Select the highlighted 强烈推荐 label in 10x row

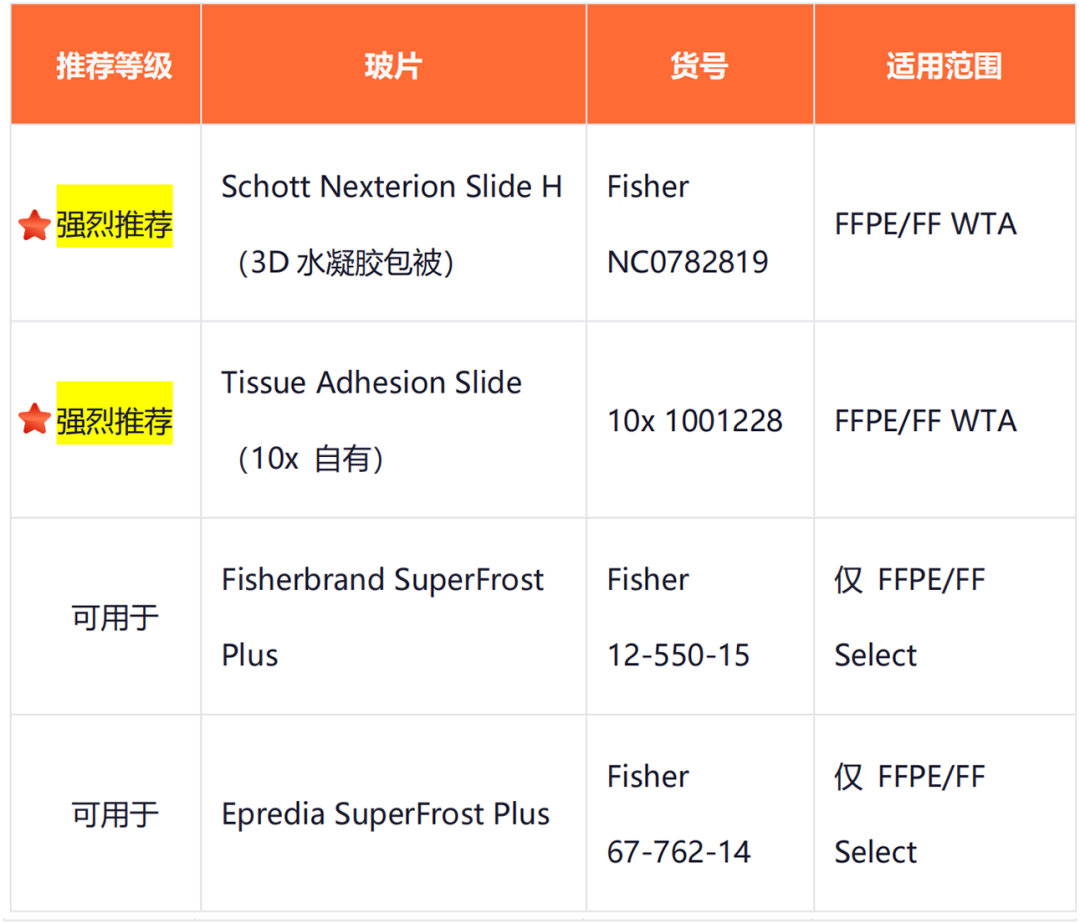114,412
